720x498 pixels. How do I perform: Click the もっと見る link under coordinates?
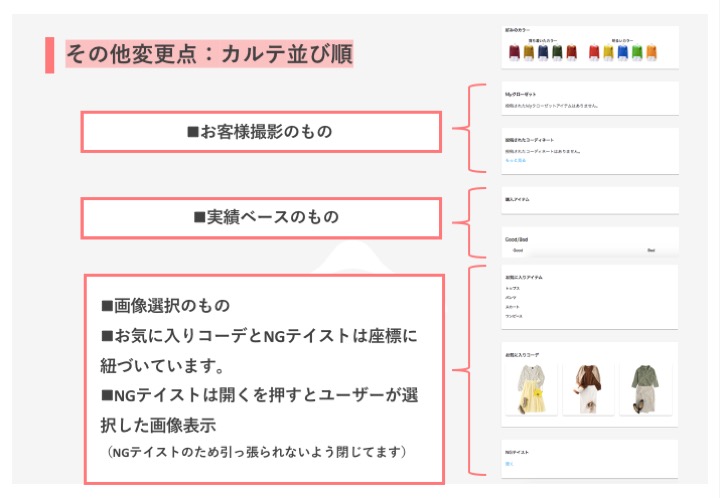(514, 160)
